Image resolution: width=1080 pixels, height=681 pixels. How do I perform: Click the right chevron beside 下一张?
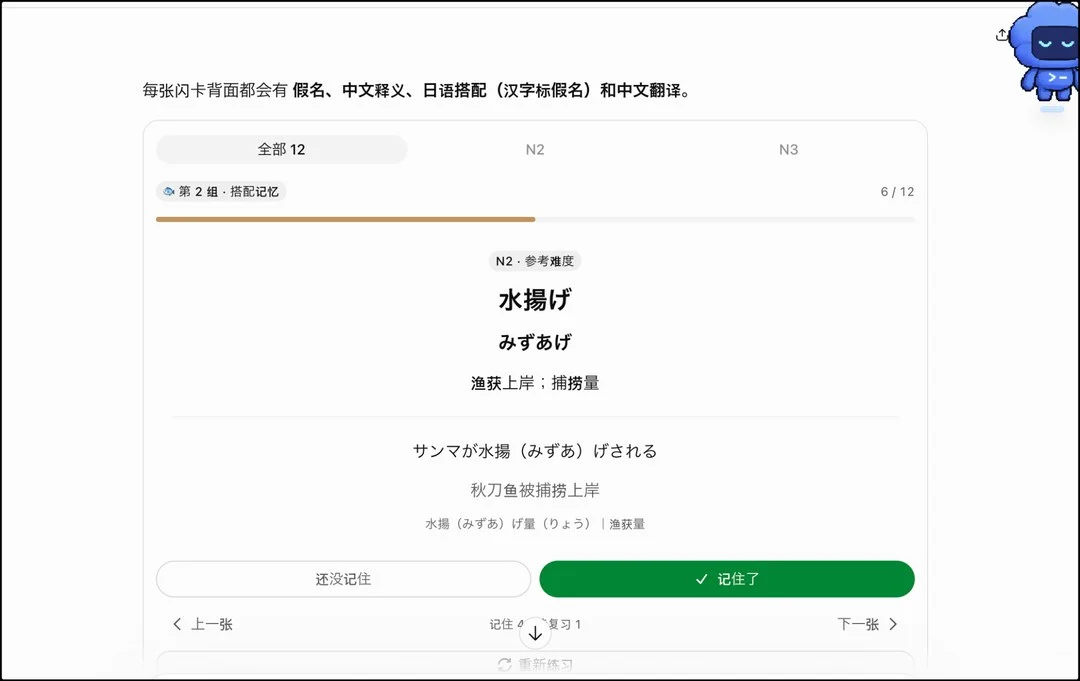[x=893, y=625]
